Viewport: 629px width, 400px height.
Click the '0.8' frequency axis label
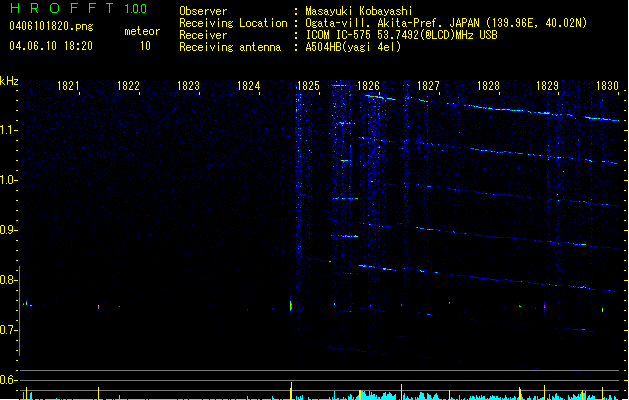pyautogui.click(x=8, y=280)
